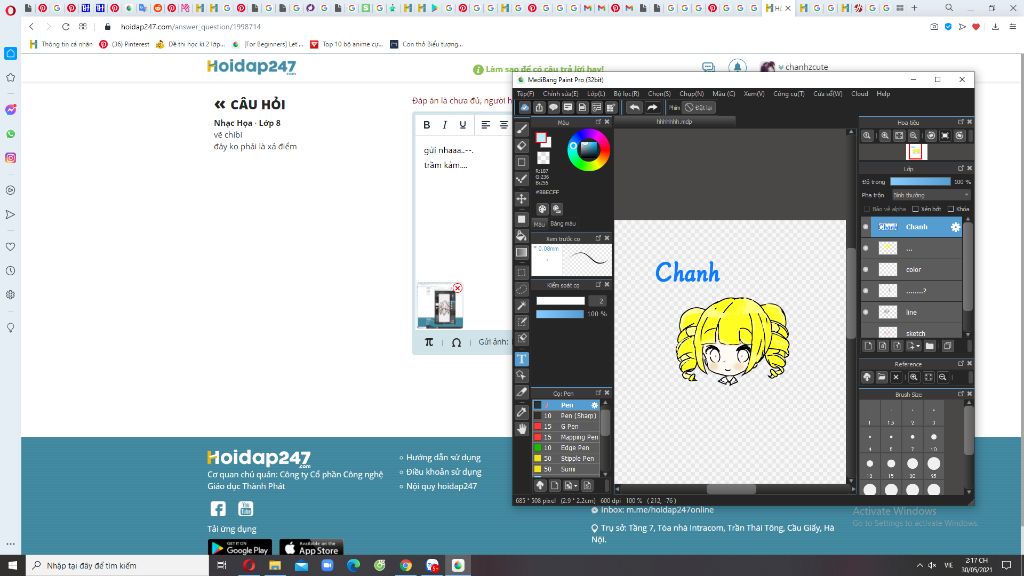Click the Hoidap247 logo at top
The height and width of the screenshot is (576, 1024).
pyautogui.click(x=251, y=67)
